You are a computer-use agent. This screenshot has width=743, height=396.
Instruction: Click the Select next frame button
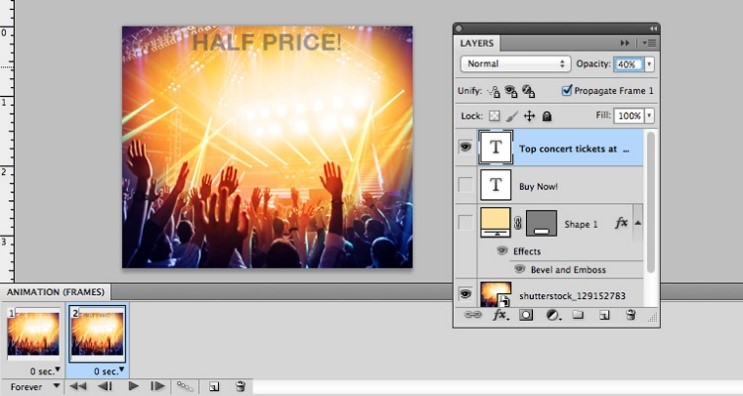[157, 387]
